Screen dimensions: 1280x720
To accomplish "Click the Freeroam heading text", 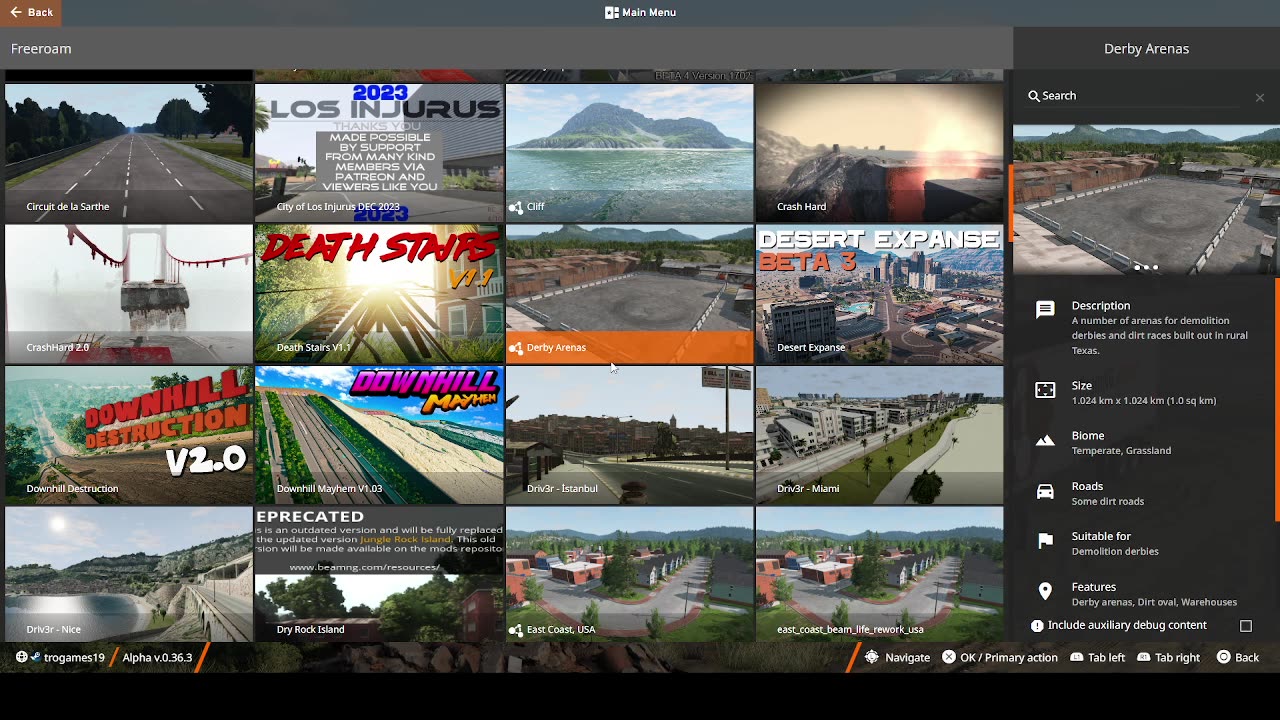I will 41,48.
